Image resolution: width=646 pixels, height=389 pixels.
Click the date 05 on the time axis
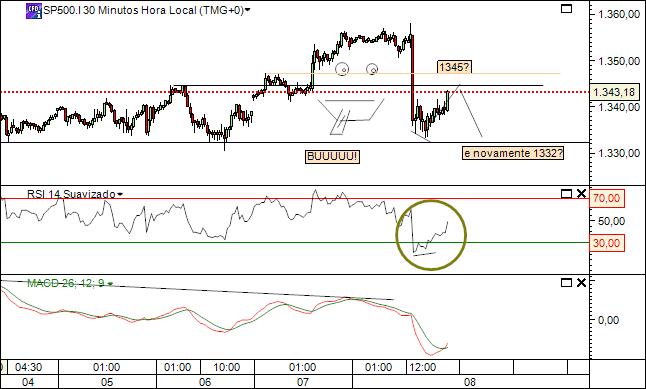click(x=107, y=382)
